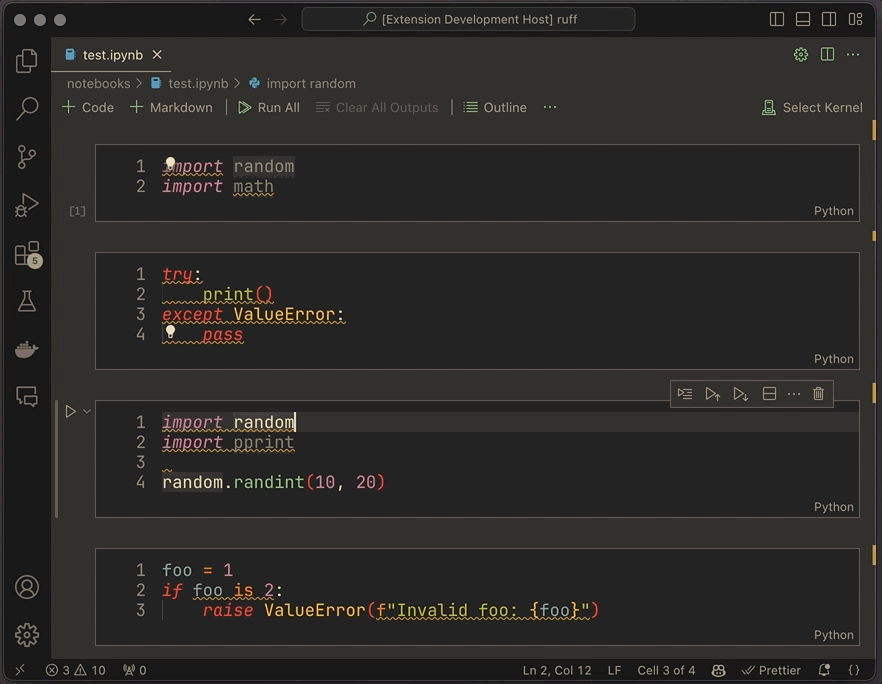
Task: Toggle the primary side bar layout button
Action: click(777, 19)
